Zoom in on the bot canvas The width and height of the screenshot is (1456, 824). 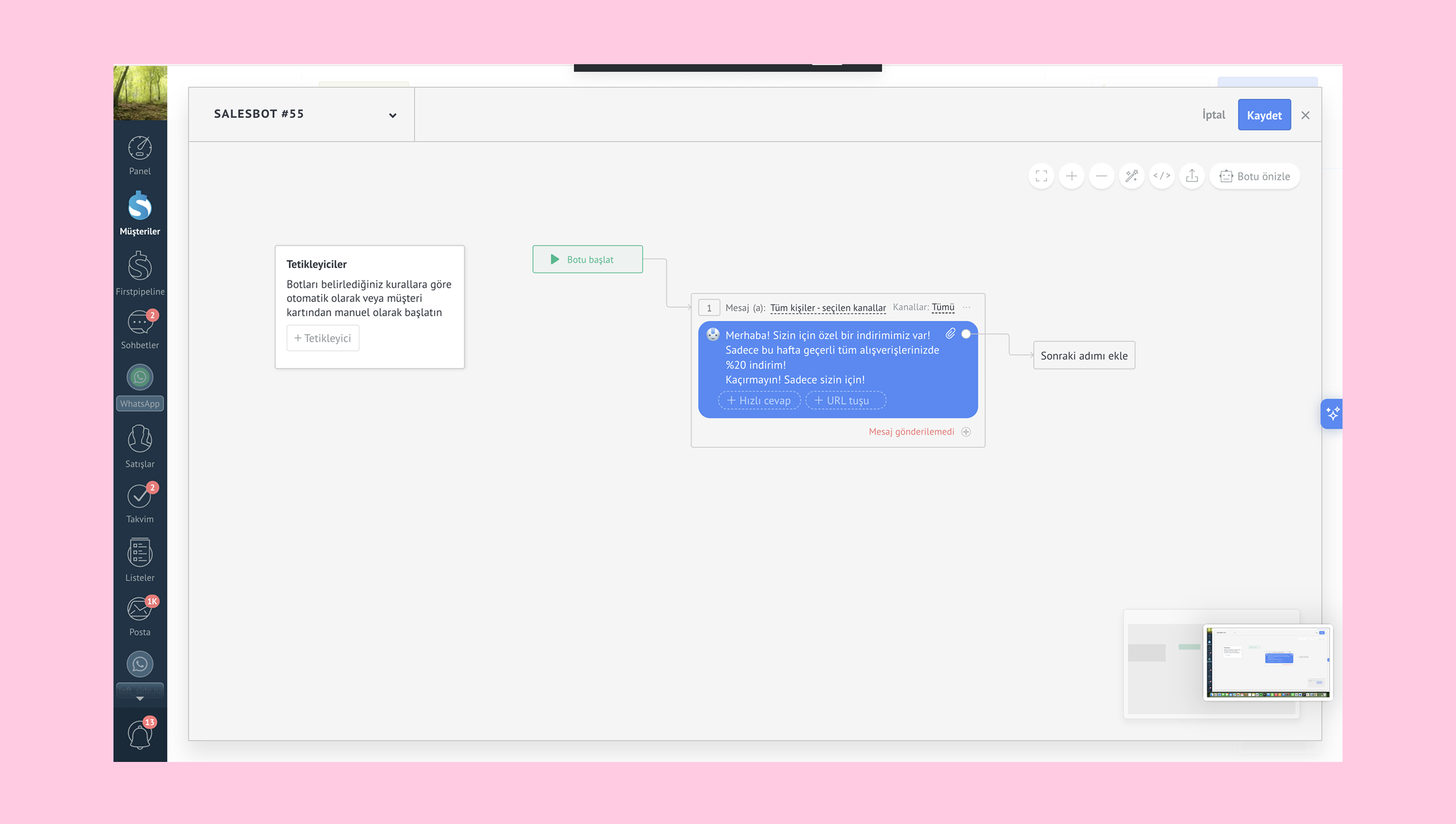(1071, 176)
